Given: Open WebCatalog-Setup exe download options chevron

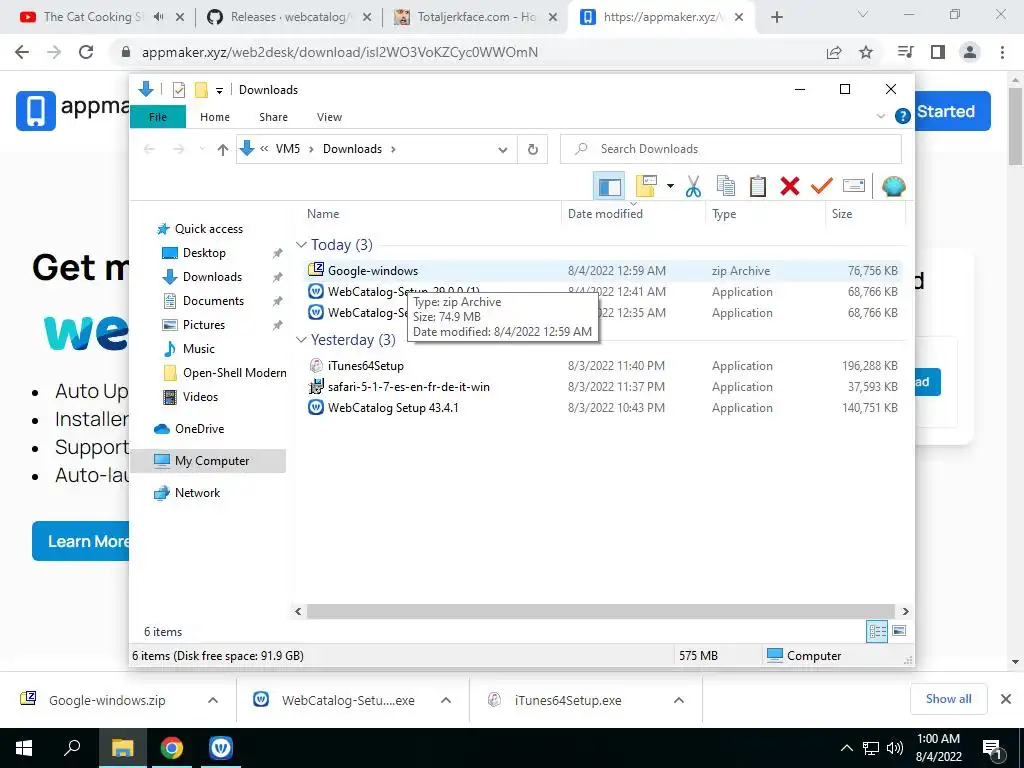Looking at the screenshot, I should click(446, 700).
